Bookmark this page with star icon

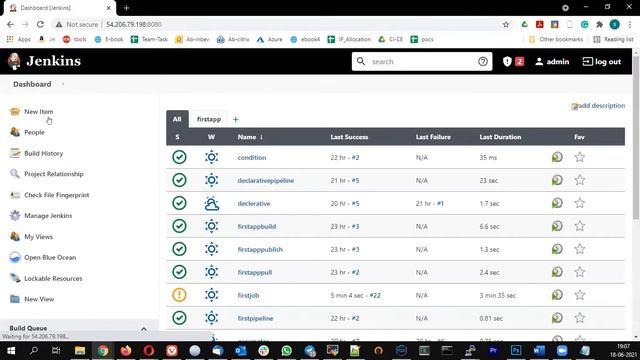tap(506, 24)
